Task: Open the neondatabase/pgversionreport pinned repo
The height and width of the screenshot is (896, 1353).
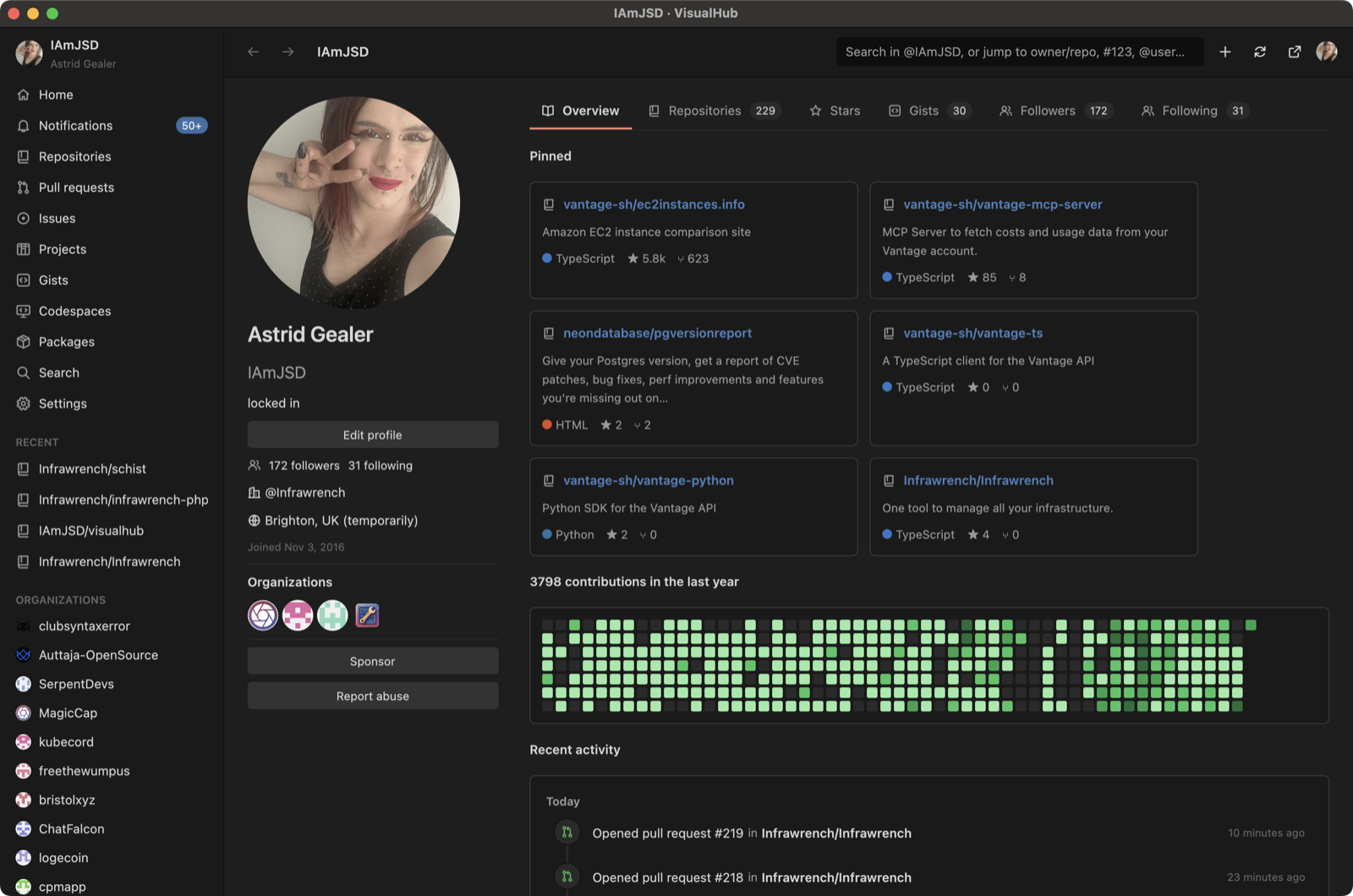Action: pyautogui.click(x=657, y=333)
